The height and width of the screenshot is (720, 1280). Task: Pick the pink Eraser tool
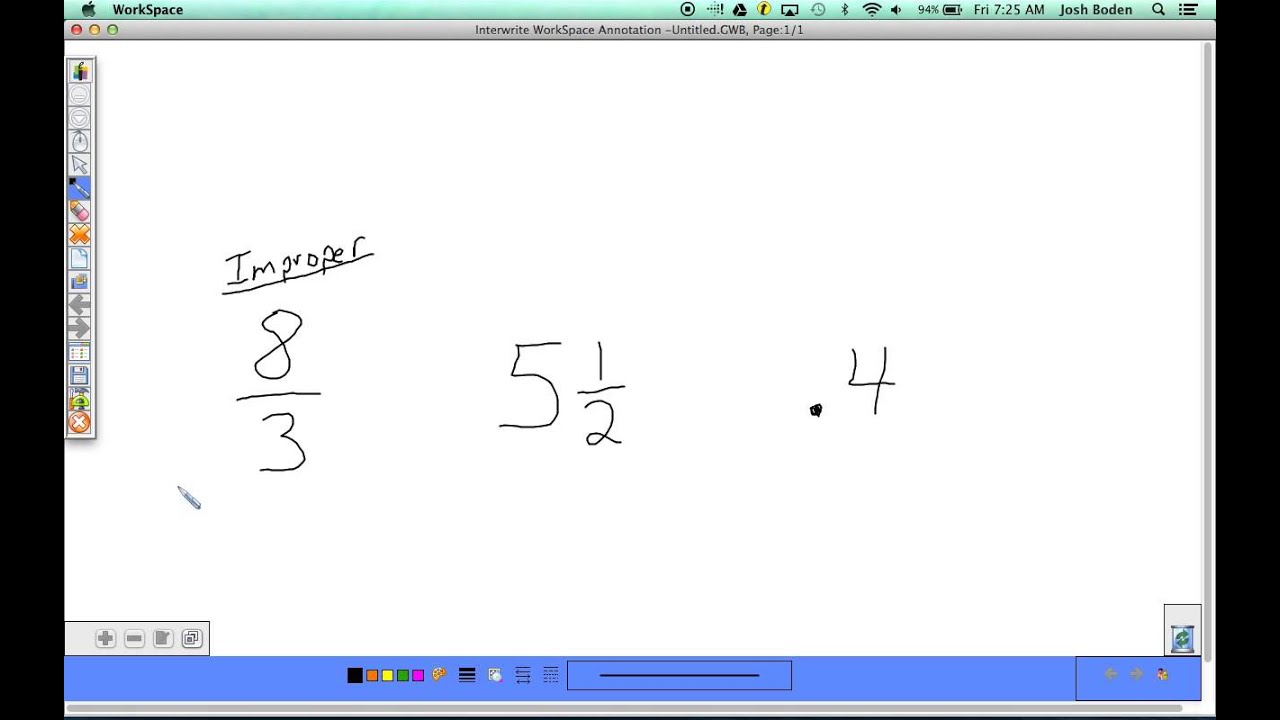pyautogui.click(x=80, y=211)
